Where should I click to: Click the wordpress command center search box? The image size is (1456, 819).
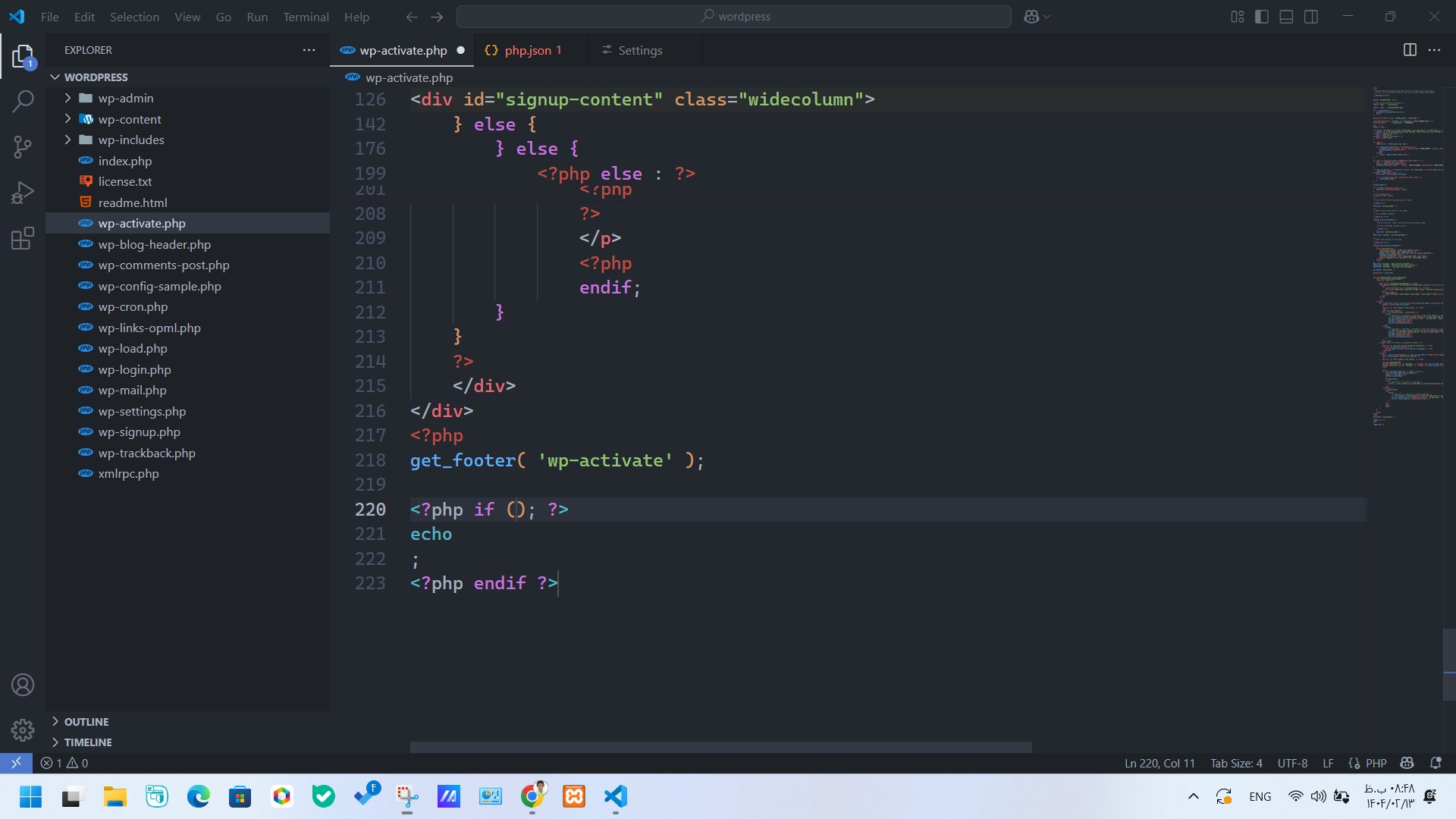[734, 17]
